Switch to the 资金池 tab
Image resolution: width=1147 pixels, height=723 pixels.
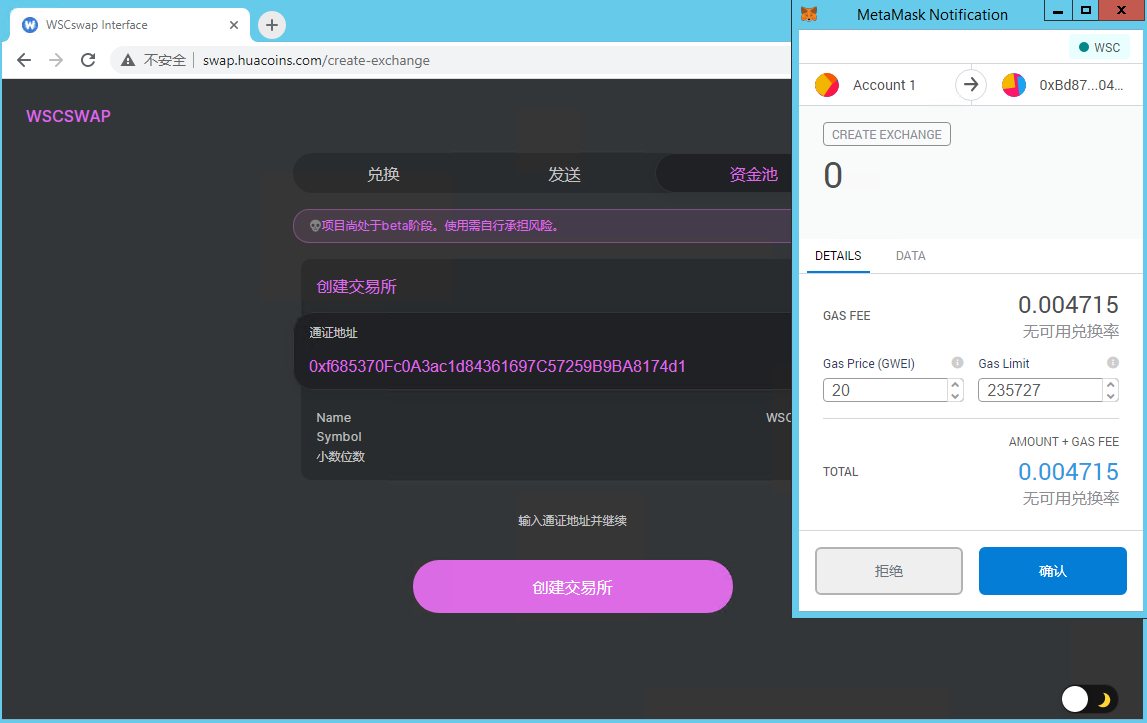[x=753, y=174]
